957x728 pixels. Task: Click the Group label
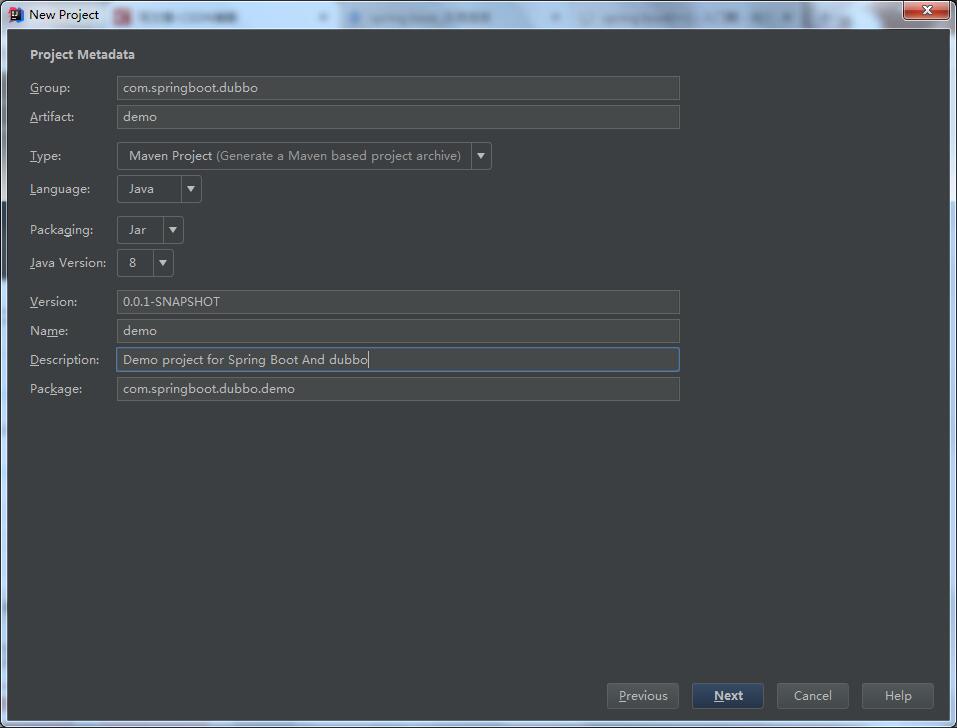50,88
